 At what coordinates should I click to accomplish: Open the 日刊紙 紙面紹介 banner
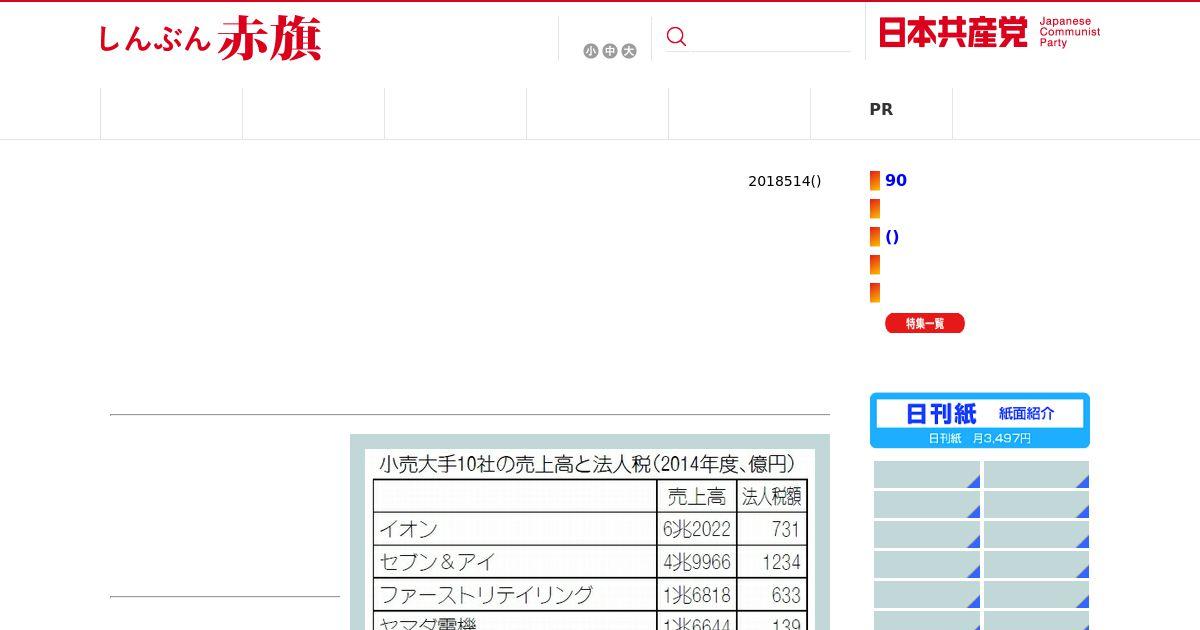980,420
